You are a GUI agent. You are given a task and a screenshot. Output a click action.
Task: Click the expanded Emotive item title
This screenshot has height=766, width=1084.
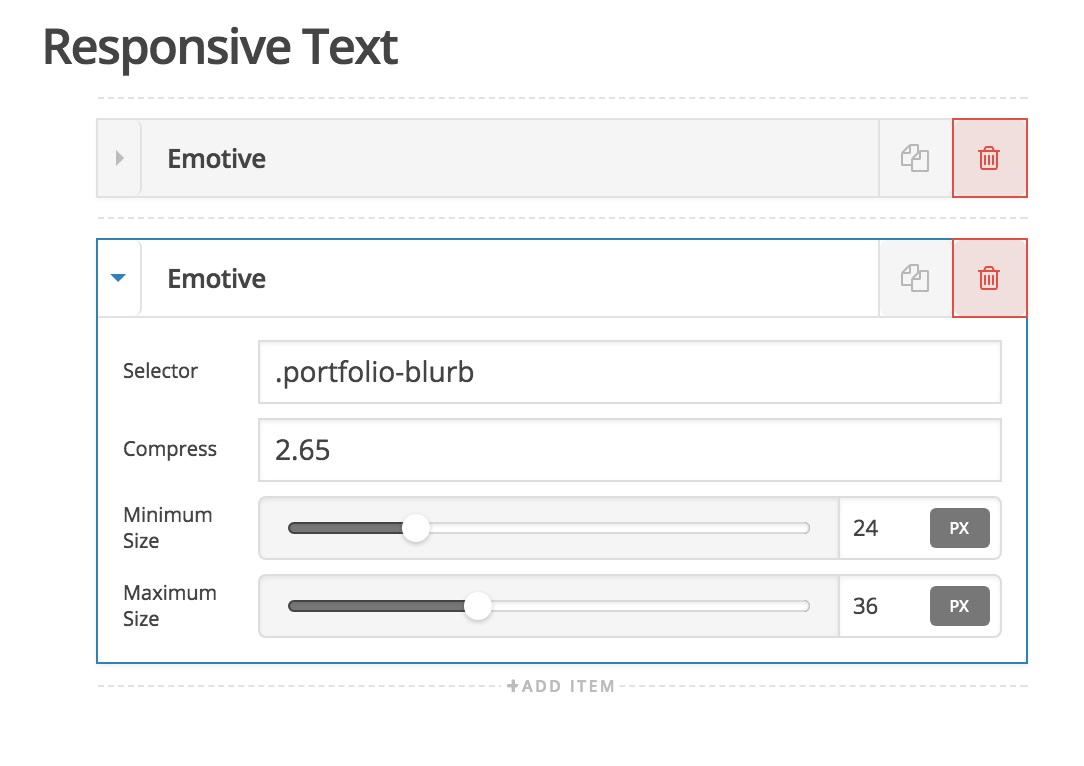[216, 279]
